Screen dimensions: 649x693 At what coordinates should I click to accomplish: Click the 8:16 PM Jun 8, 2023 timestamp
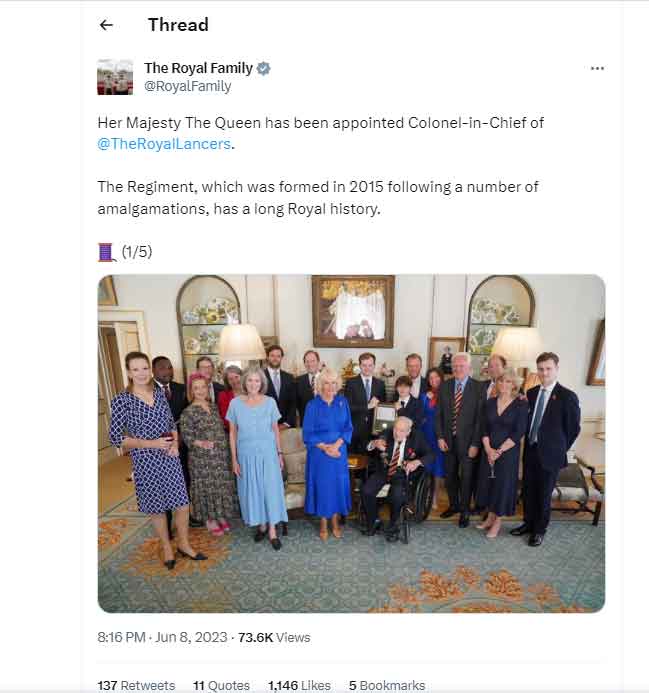(x=164, y=637)
